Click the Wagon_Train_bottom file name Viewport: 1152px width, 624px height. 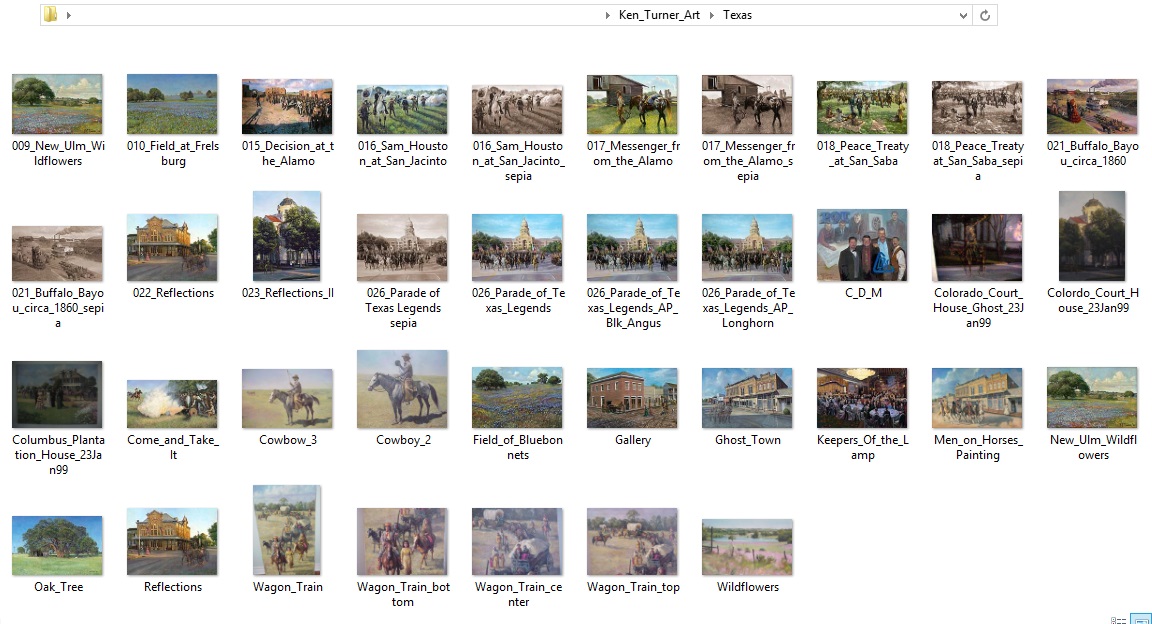(403, 595)
